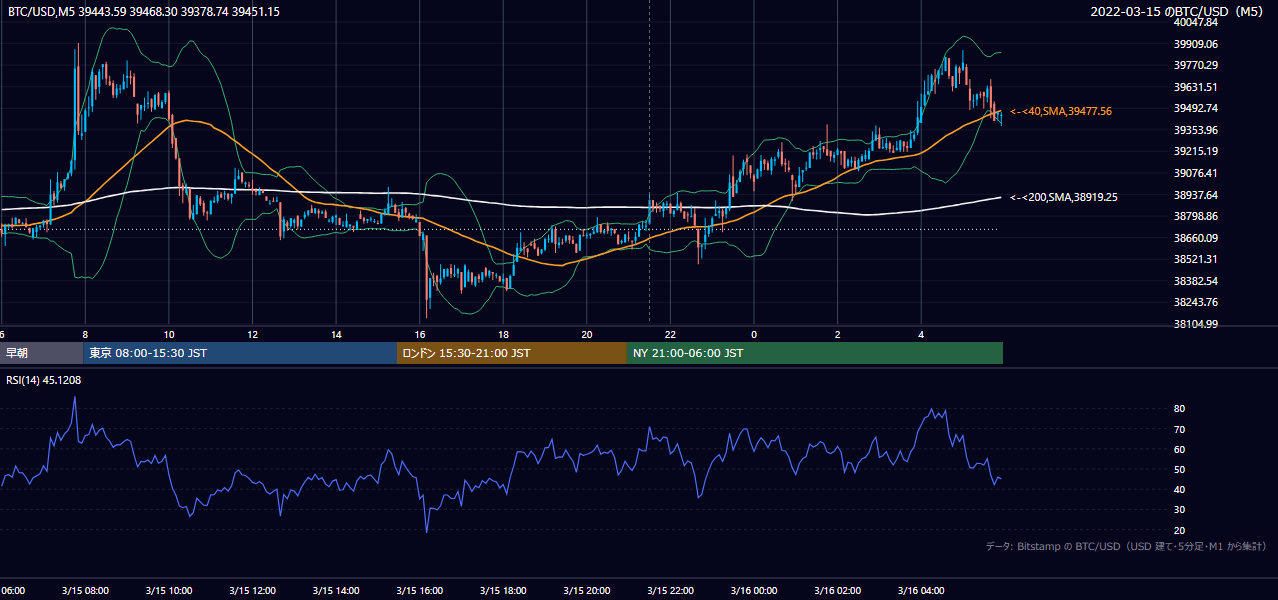Image resolution: width=1278 pixels, height=600 pixels.
Task: Click hour label 0 under the price chart
Action: (x=754, y=335)
